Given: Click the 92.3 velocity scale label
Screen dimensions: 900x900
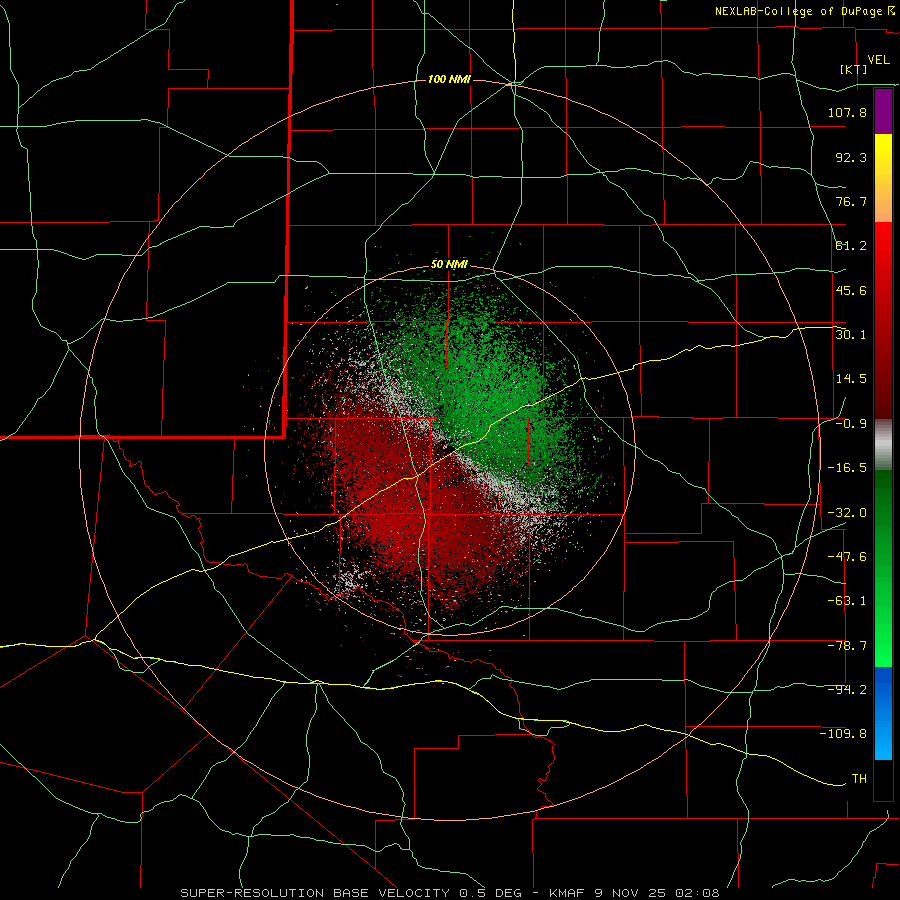Looking at the screenshot, I should [851, 157].
